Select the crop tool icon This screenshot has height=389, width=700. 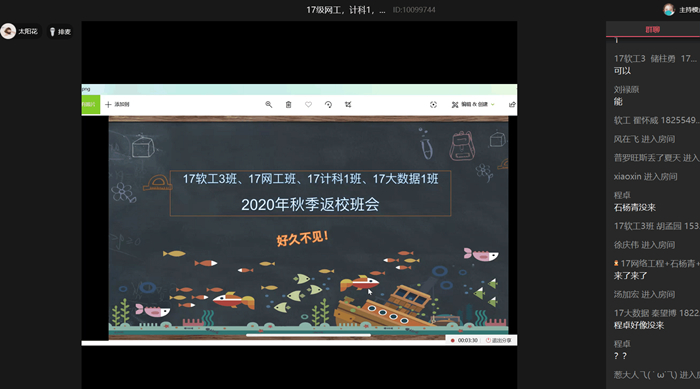tap(348, 105)
